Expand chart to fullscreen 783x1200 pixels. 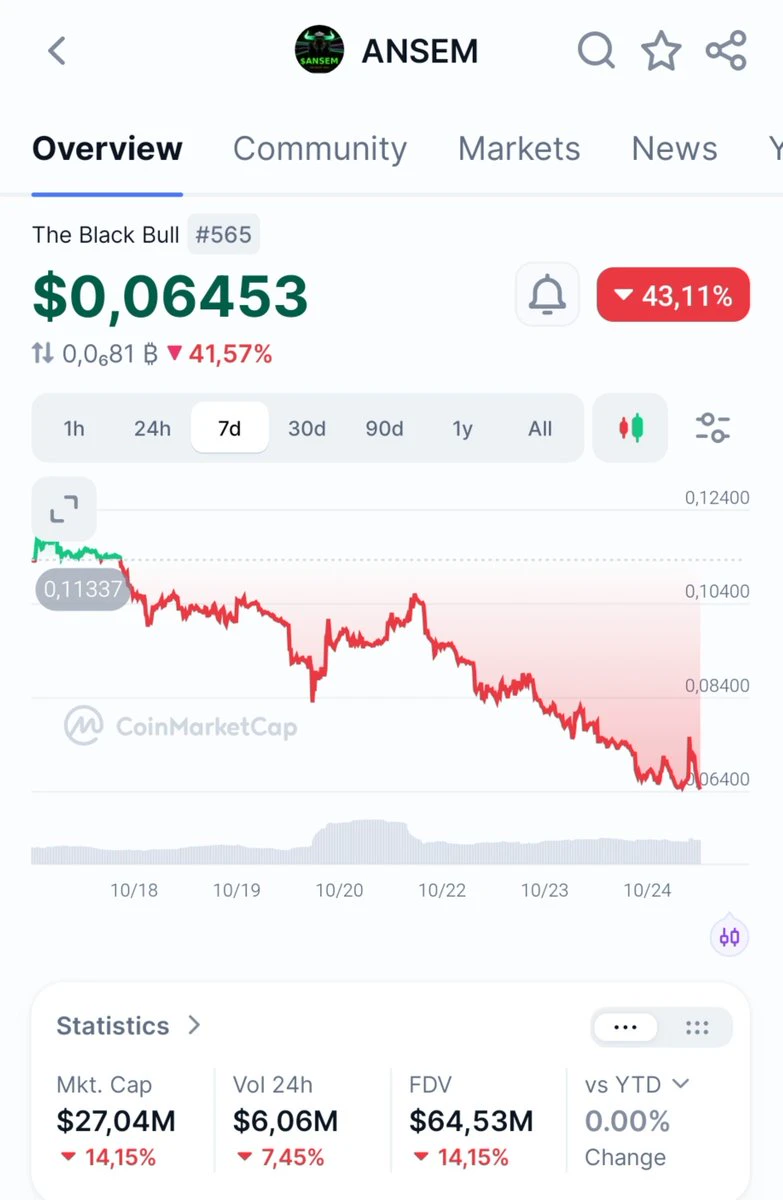[64, 509]
